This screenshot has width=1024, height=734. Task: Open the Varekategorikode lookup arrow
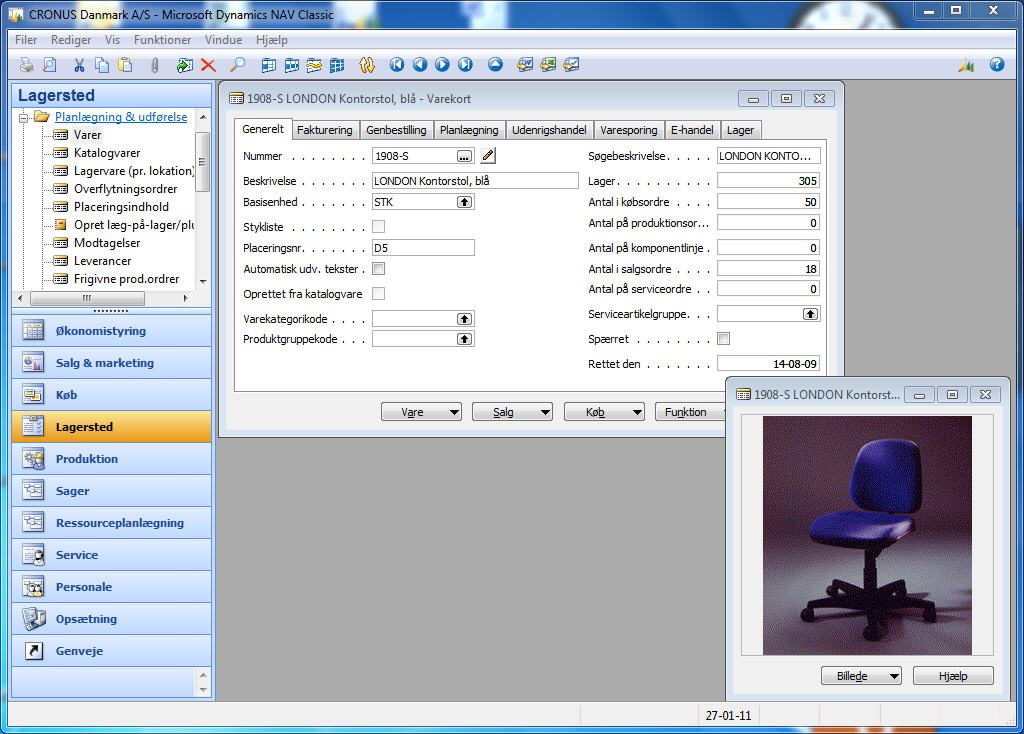(x=464, y=319)
